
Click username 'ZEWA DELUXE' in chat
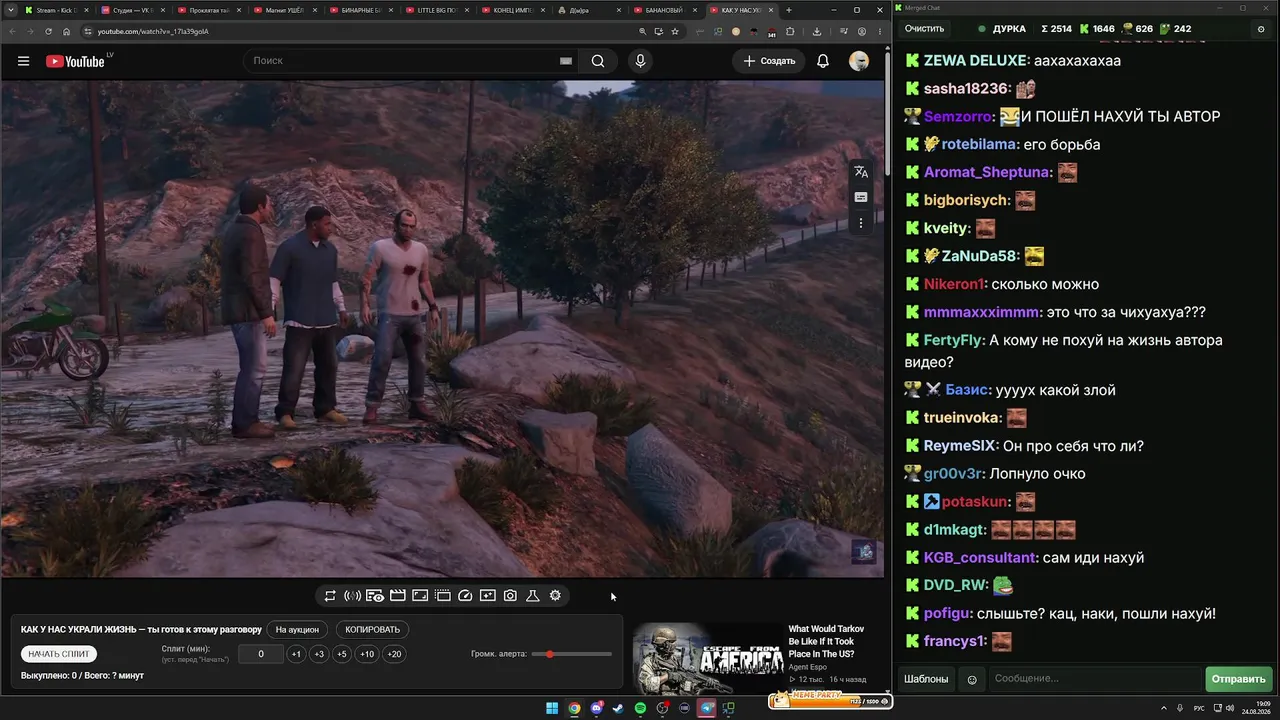tap(975, 60)
